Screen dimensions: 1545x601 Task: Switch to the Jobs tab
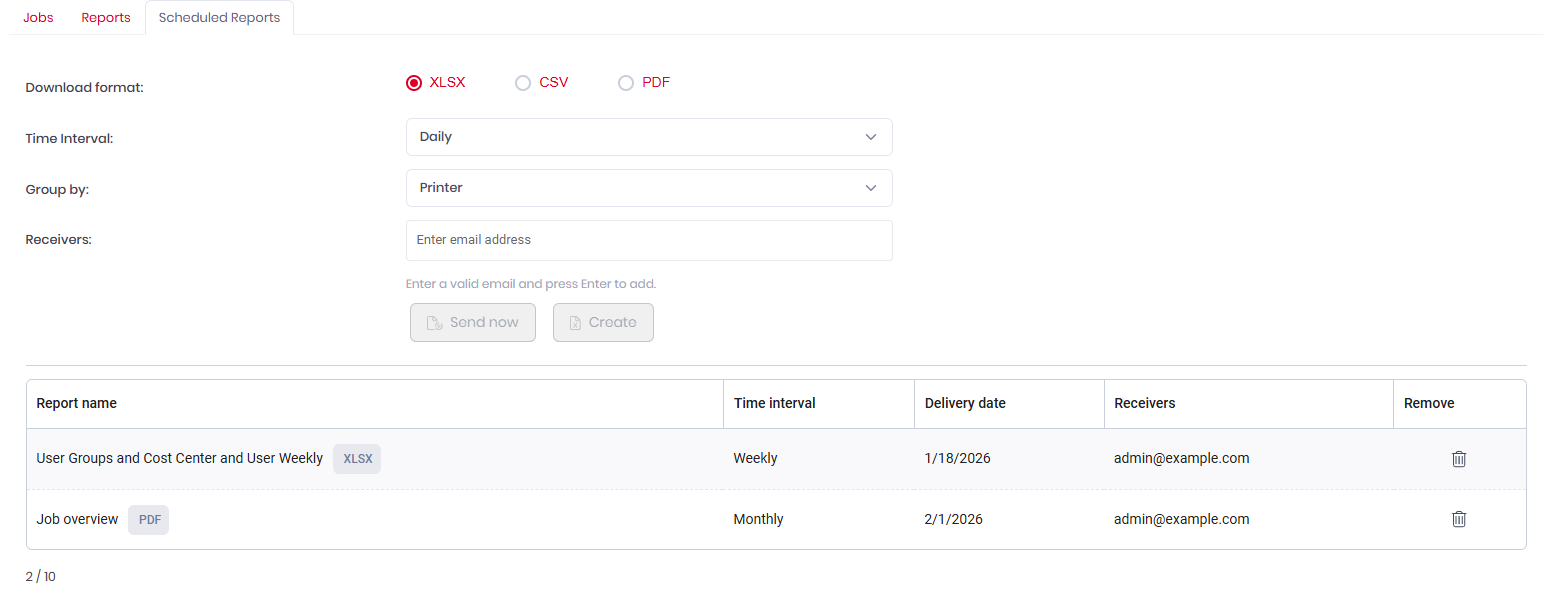point(38,18)
